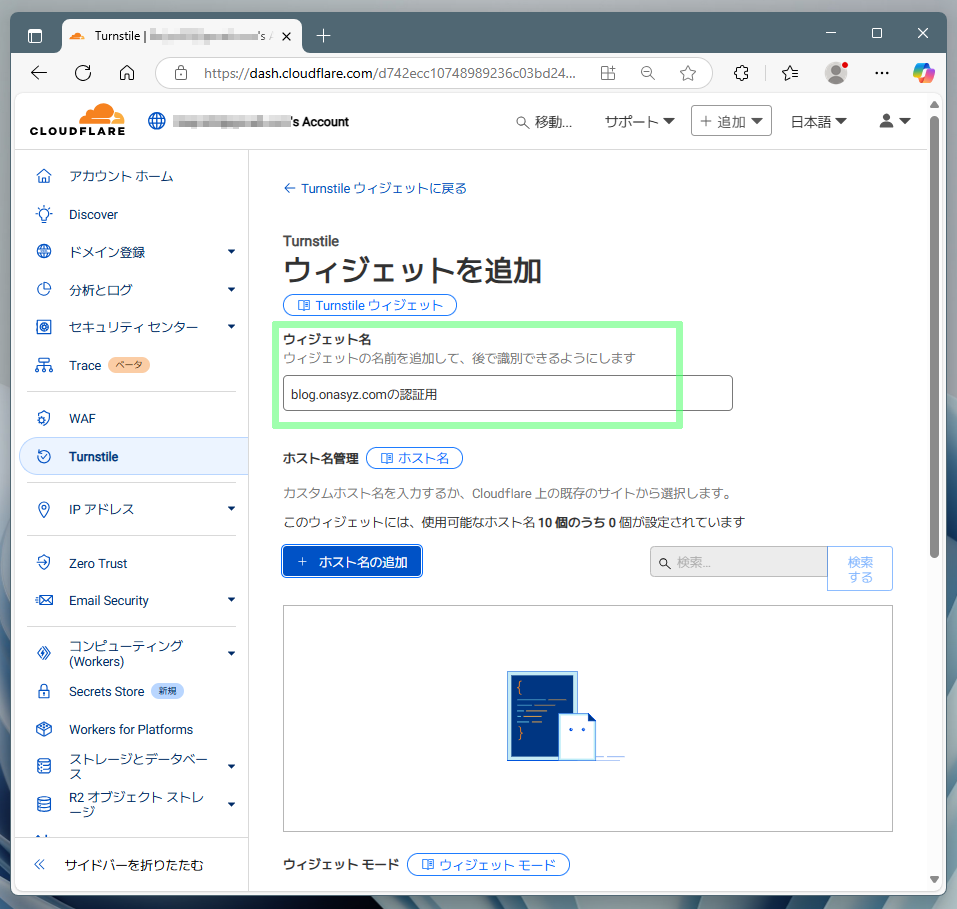Expand the ドメイン登録 sidebar section

231,252
